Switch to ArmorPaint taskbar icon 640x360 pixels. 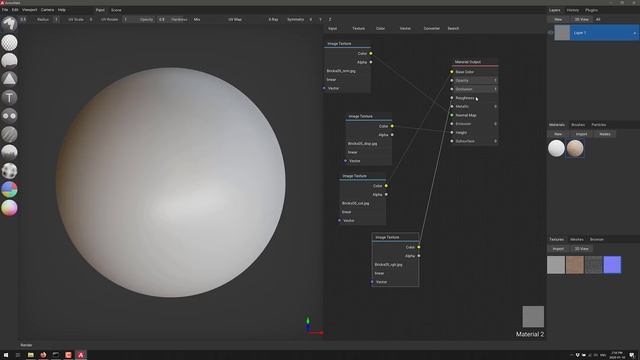point(81,355)
